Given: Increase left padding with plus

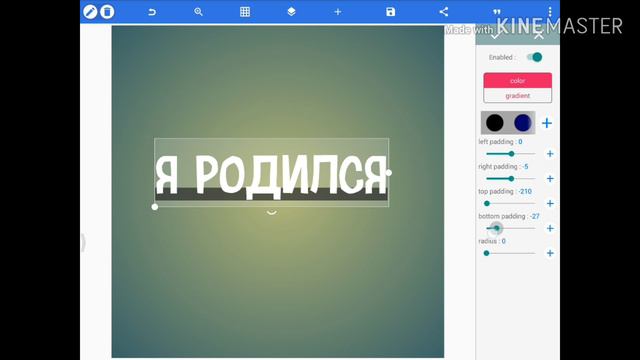Looking at the screenshot, I should pos(550,154).
